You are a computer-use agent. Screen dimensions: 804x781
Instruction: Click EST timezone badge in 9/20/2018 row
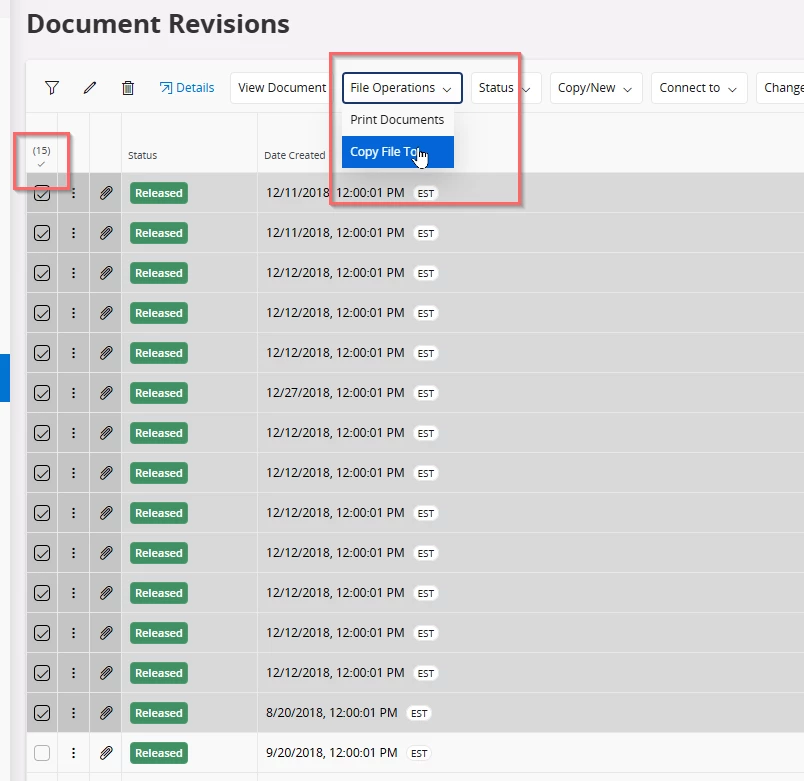tap(419, 753)
